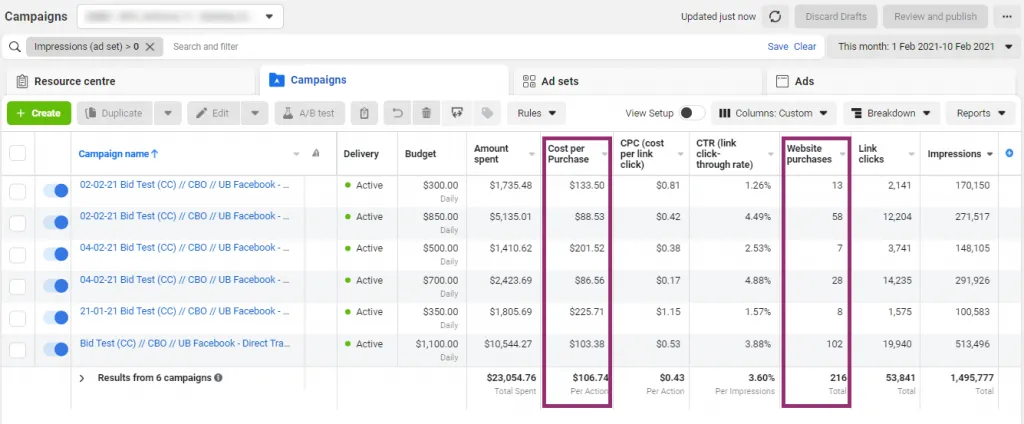This screenshot has height=424, width=1024.
Task: Click the blue plus add column icon
Action: click(1009, 153)
